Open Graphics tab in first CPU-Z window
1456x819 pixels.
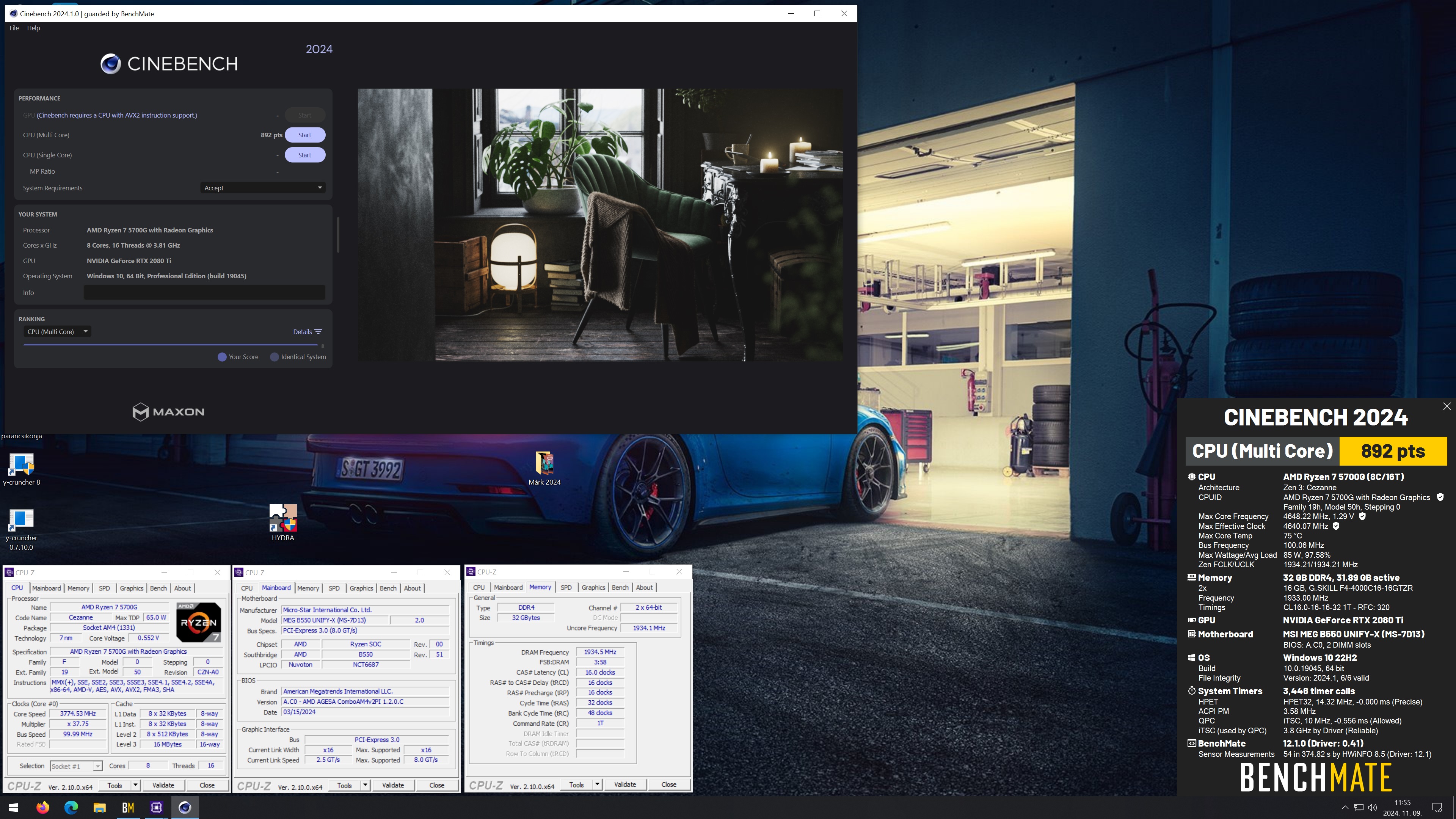(131, 588)
